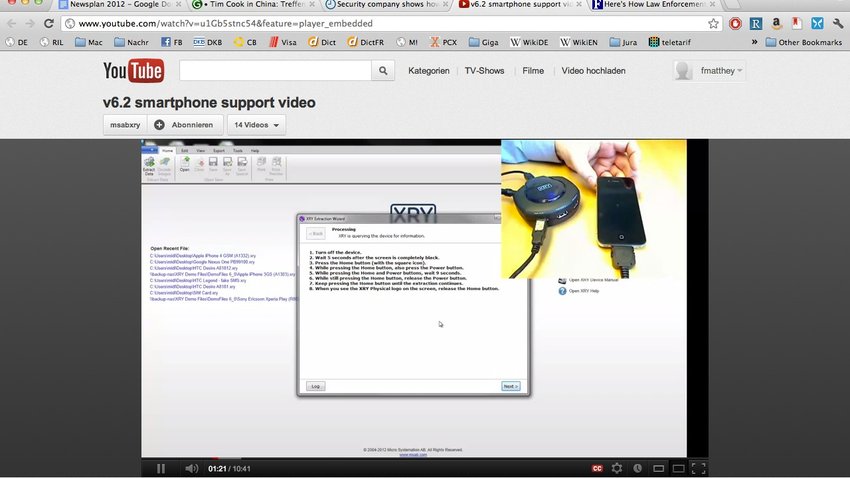Open the PCX bookmark
Screen dimensions: 850x478
pos(444,42)
